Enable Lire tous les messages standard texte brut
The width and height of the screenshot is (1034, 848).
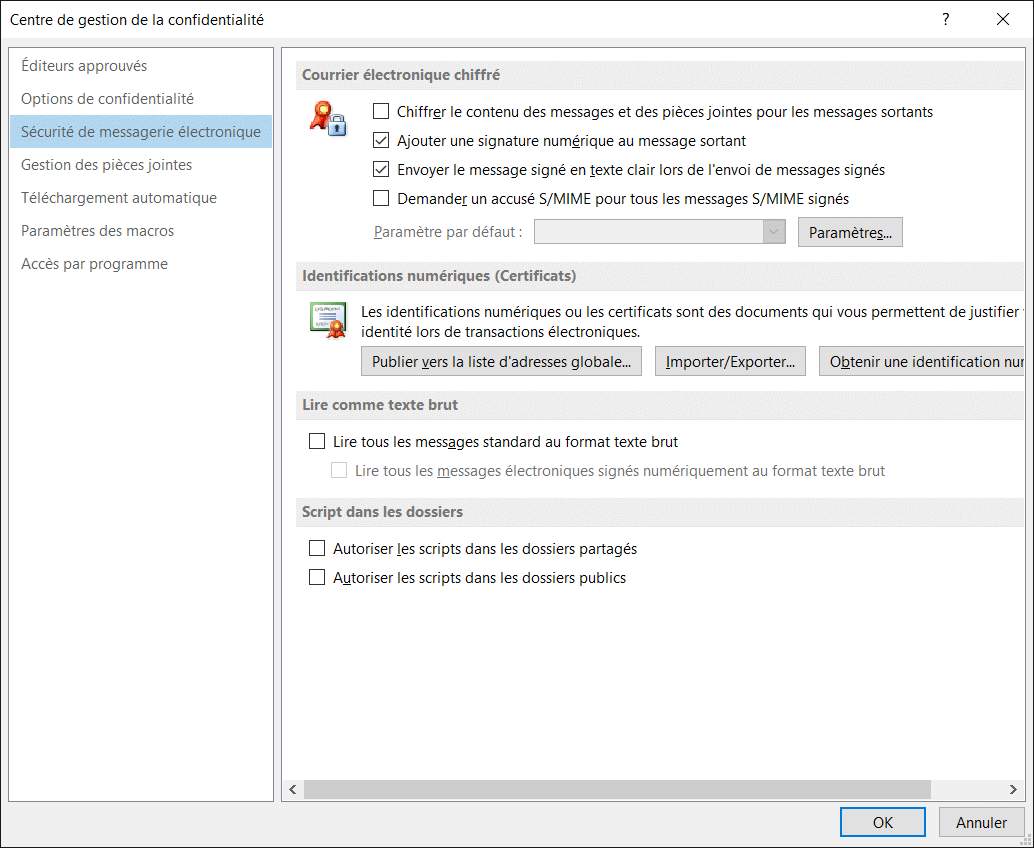[x=317, y=441]
